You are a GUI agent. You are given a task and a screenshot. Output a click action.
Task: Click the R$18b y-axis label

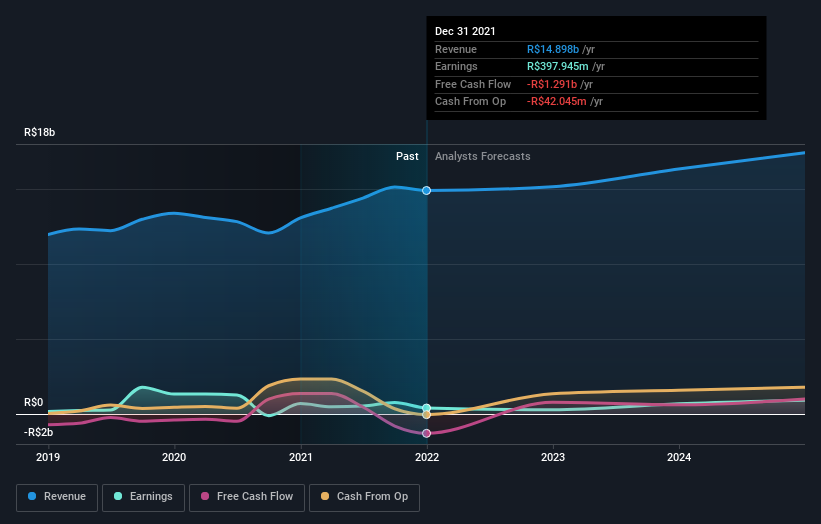[39, 132]
